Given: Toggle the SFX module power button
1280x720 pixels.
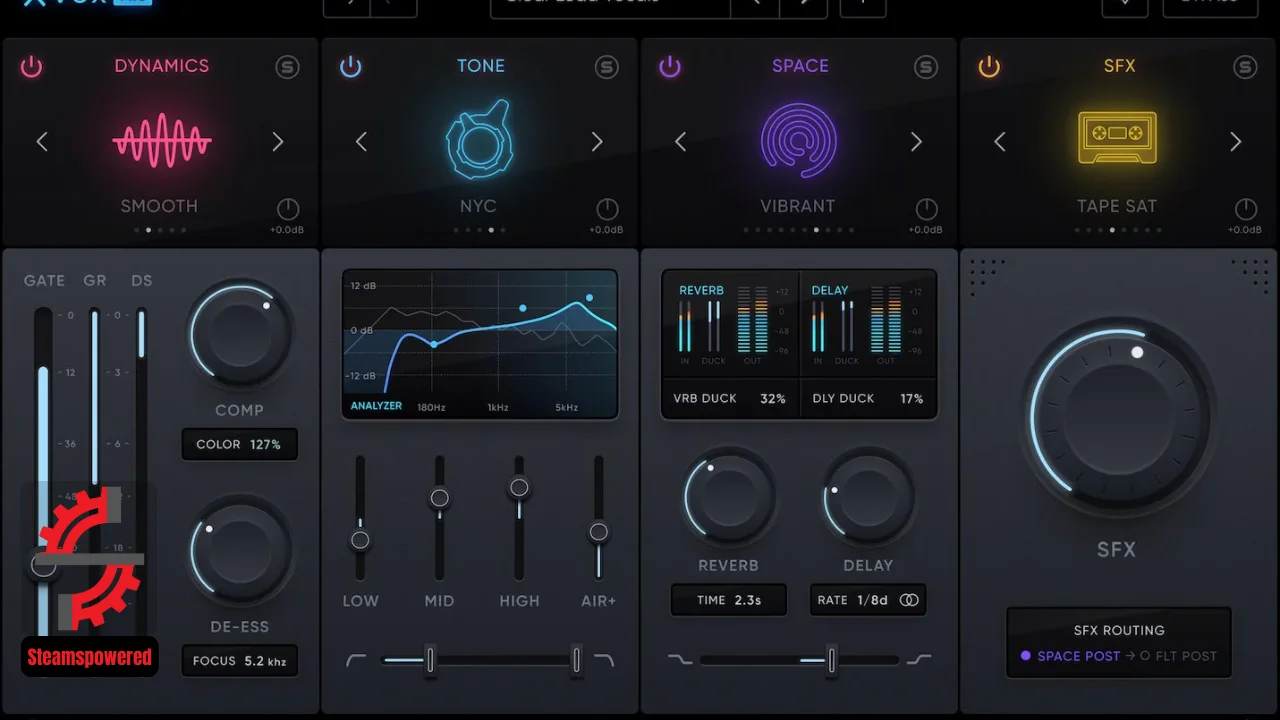Looking at the screenshot, I should coord(989,67).
